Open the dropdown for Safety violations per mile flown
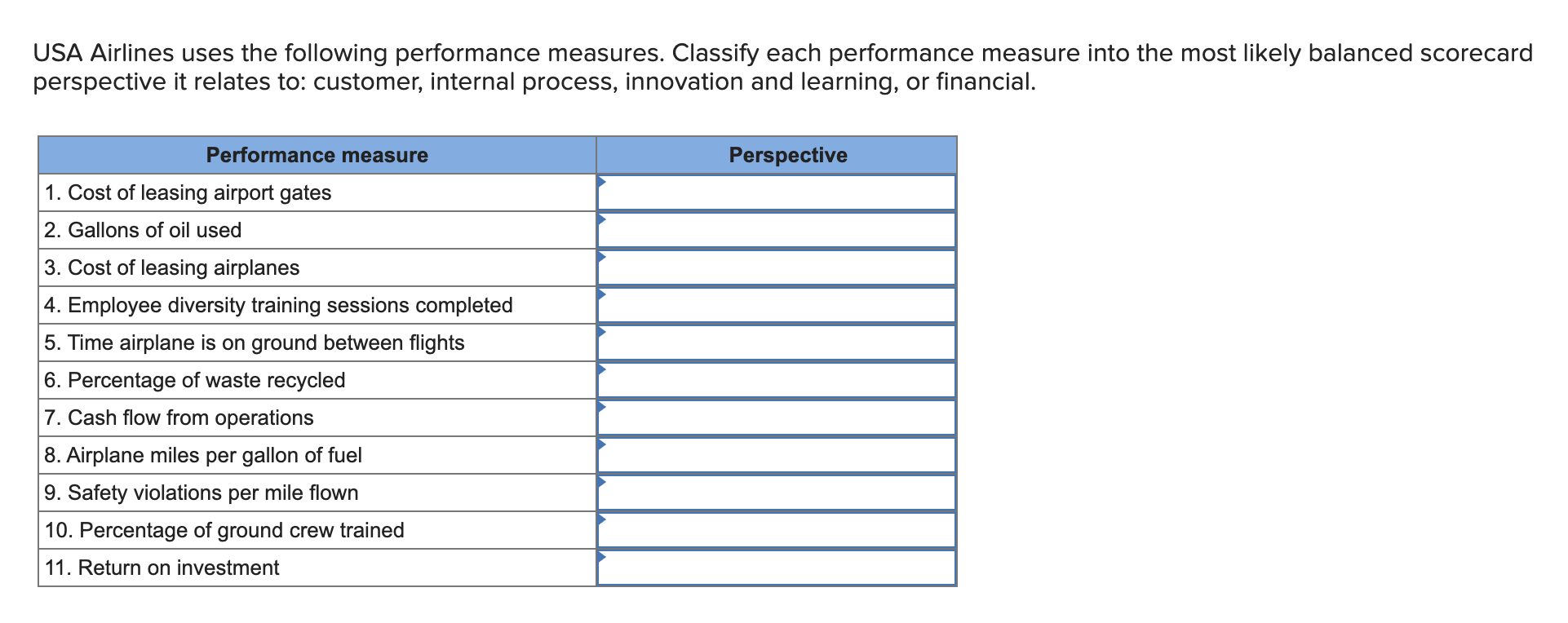 (775, 493)
